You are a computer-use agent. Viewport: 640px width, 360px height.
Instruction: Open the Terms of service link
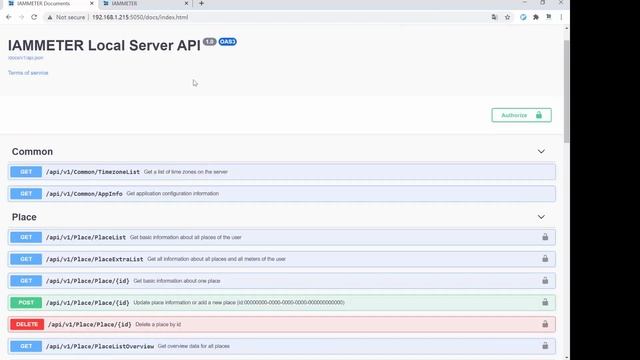coord(28,73)
